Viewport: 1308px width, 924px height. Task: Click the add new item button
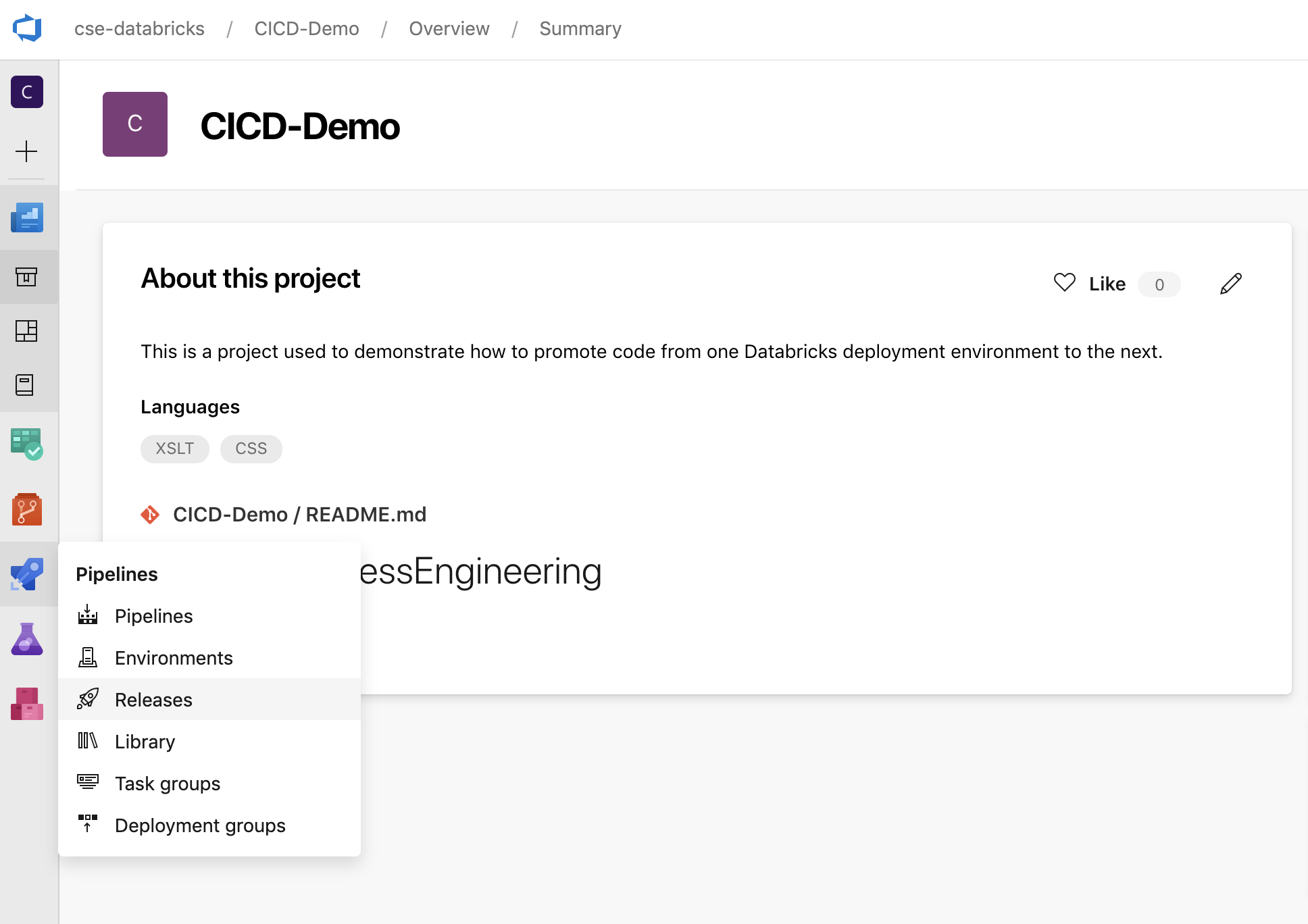[x=27, y=152]
